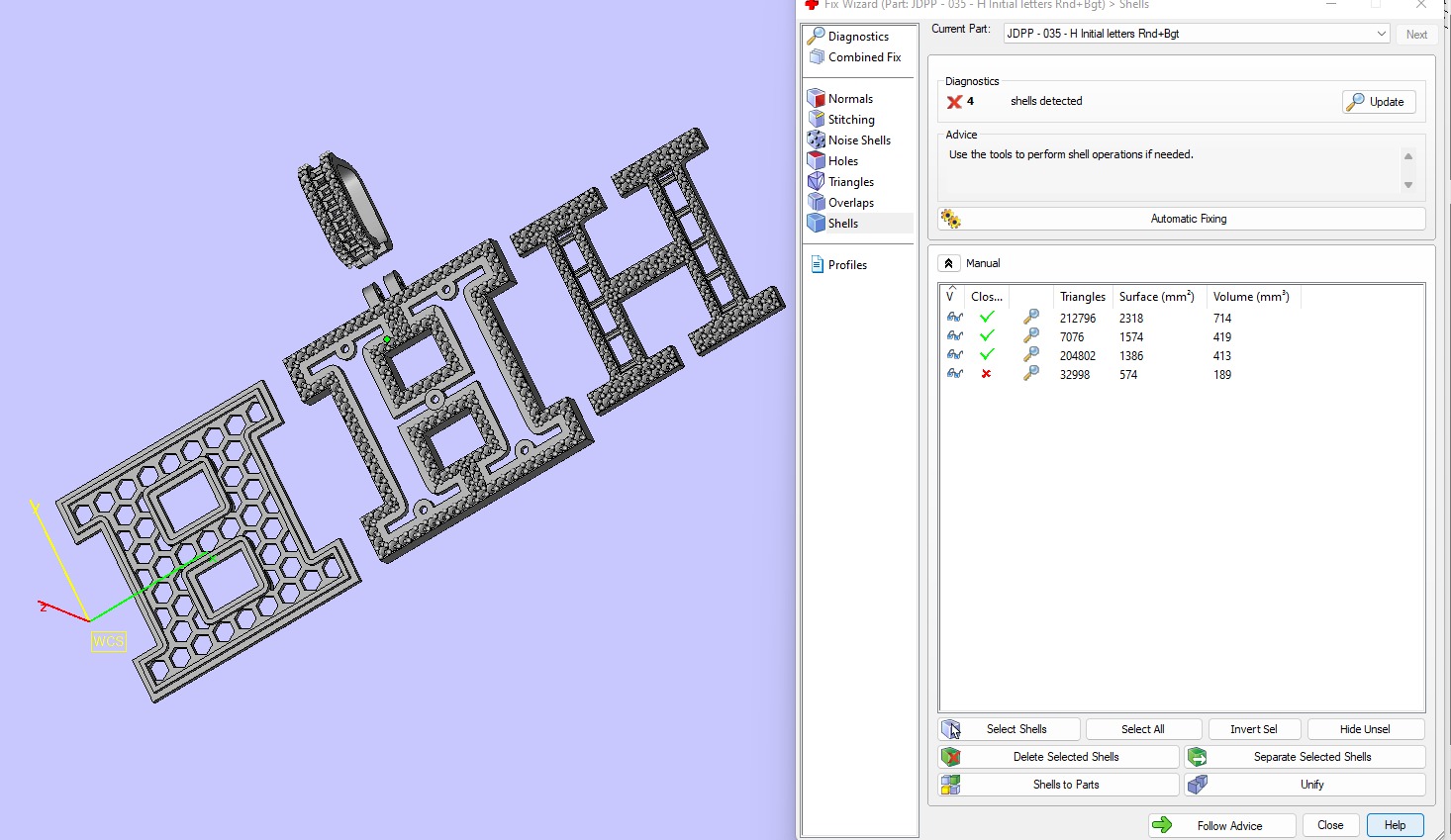Click the Select Shells button
Image resolution: width=1451 pixels, height=840 pixels.
click(x=1010, y=729)
